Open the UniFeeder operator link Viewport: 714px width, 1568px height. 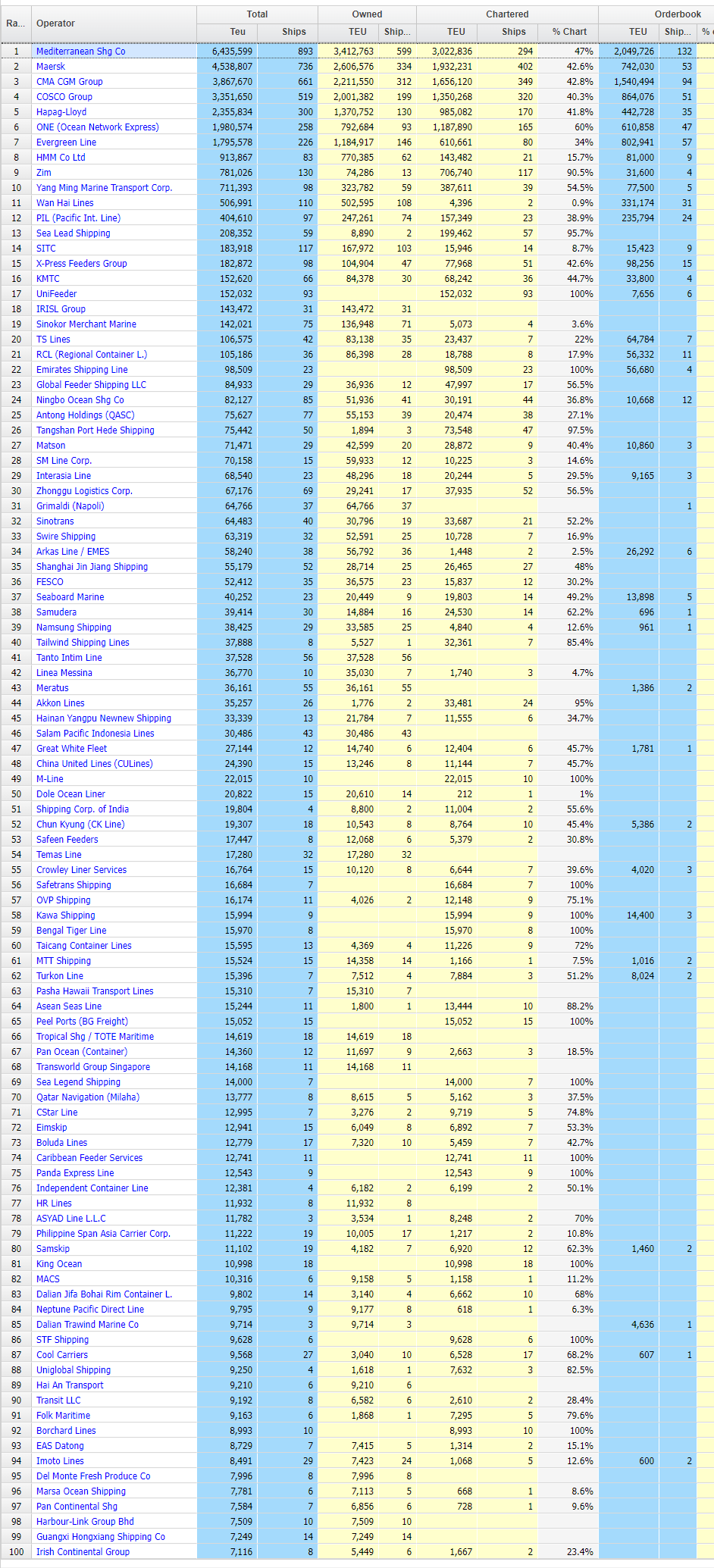pyautogui.click(x=57, y=294)
